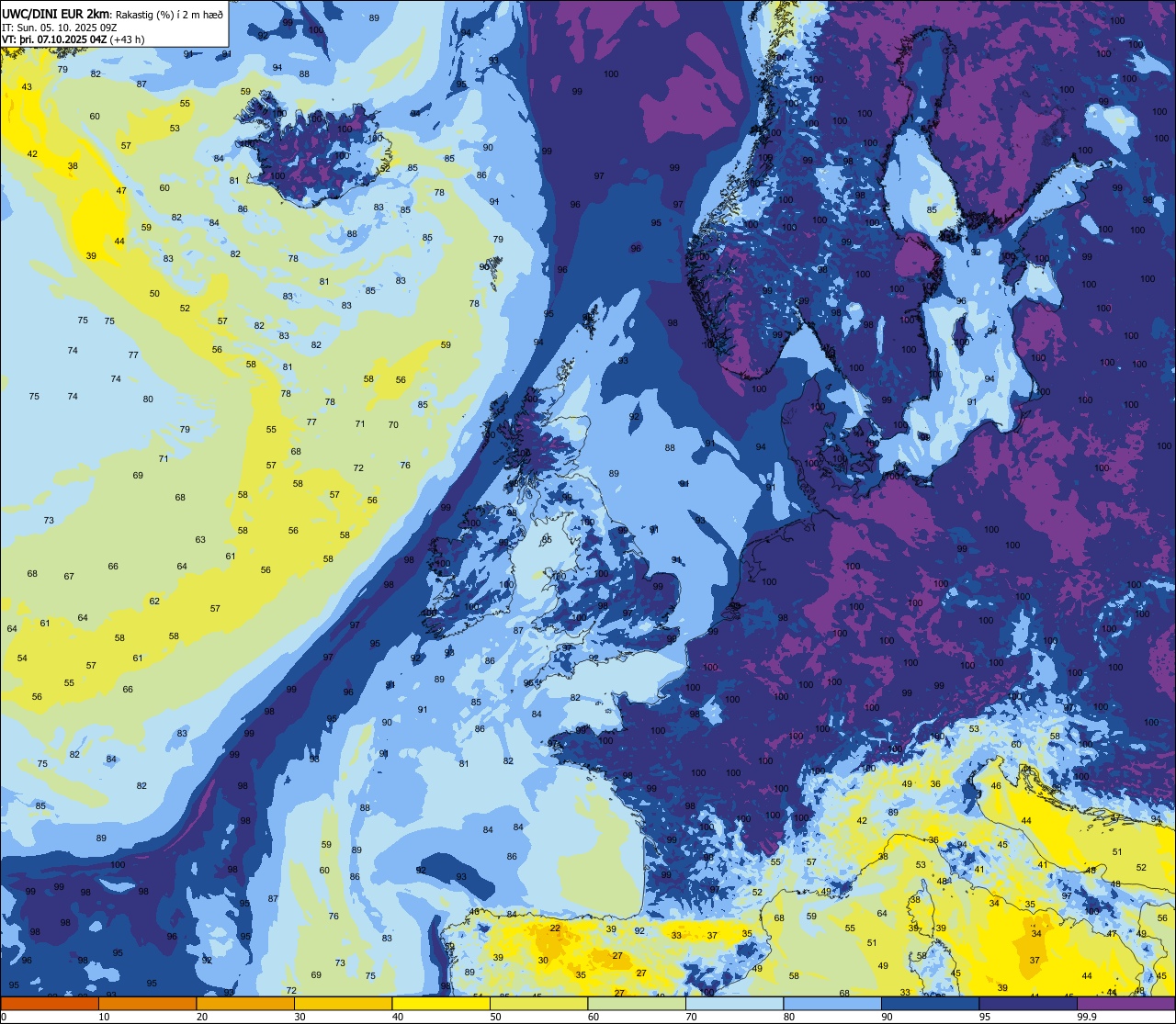Select the 10–20 orange legend segment
Viewport: 1176px width, 1024px height.
[x=147, y=1004]
